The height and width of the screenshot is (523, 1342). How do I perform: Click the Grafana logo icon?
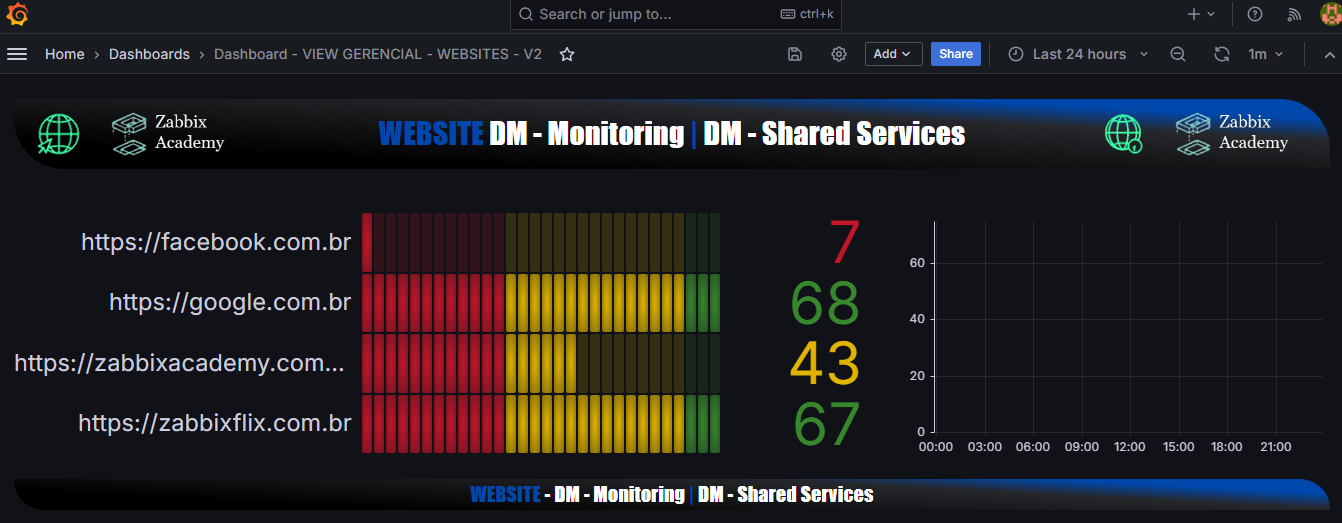click(17, 14)
